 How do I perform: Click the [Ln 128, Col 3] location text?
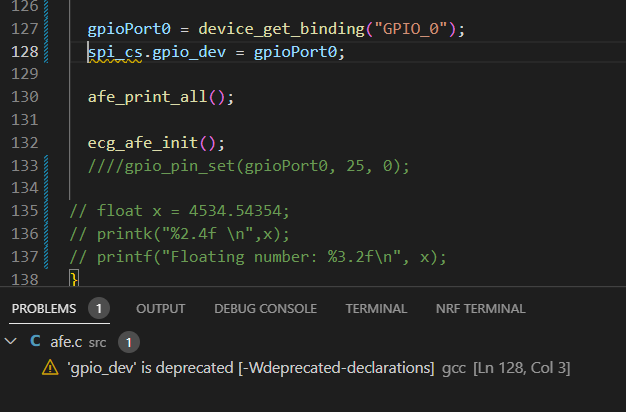521,368
